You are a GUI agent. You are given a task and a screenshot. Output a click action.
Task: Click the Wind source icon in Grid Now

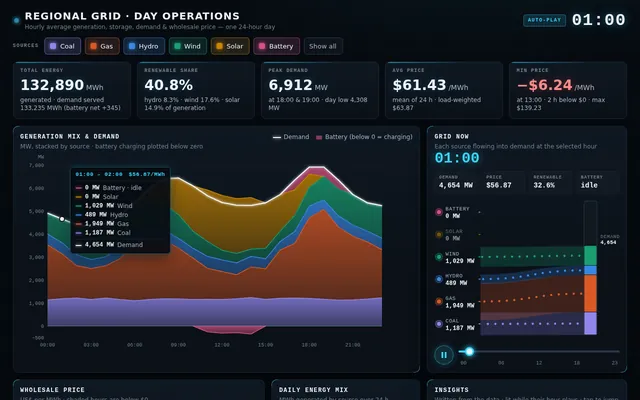pos(439,257)
